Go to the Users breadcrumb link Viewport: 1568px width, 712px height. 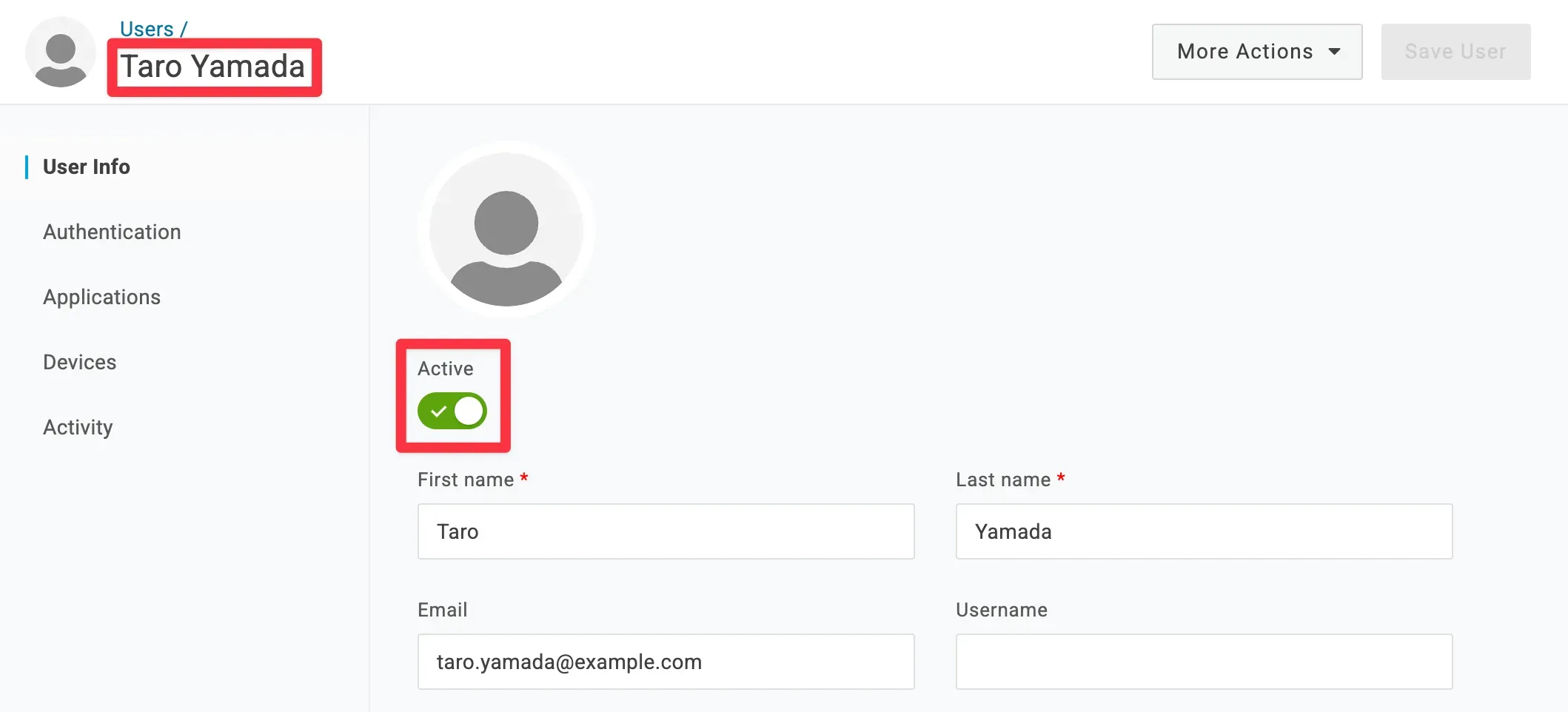[x=147, y=29]
